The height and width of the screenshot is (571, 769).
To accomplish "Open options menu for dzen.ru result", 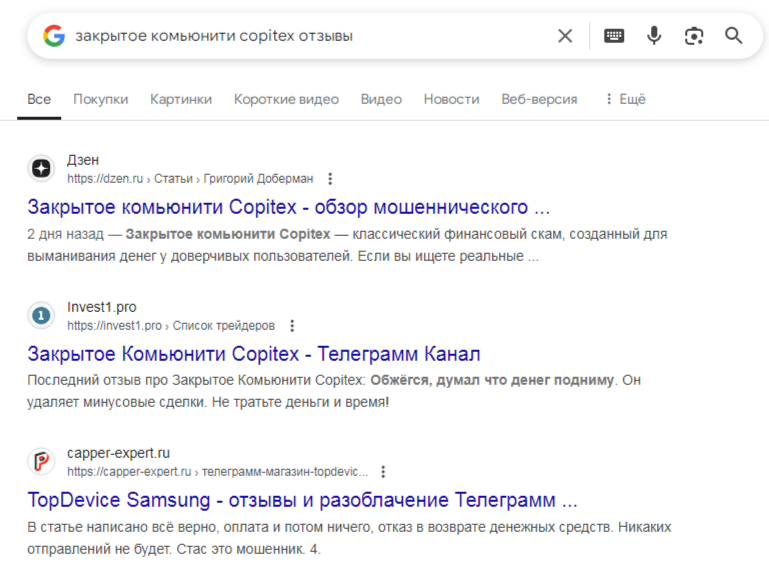I will (x=330, y=179).
